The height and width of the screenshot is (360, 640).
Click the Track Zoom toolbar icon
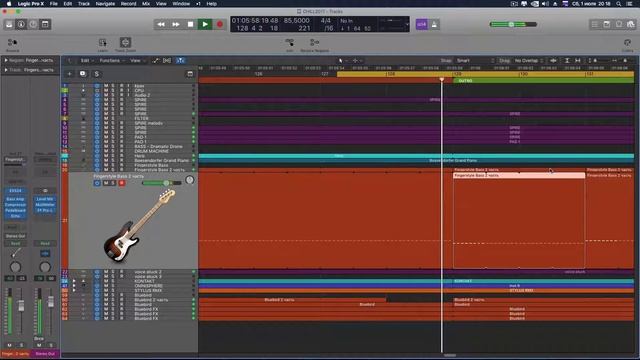(125, 44)
